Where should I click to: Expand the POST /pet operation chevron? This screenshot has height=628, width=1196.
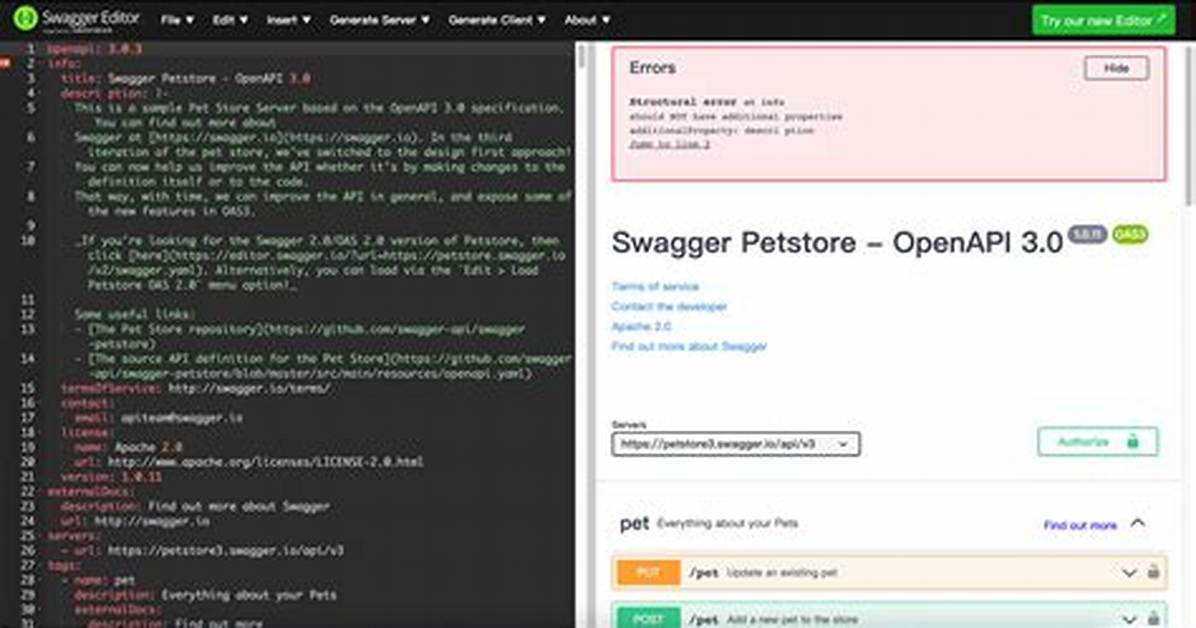1129,619
